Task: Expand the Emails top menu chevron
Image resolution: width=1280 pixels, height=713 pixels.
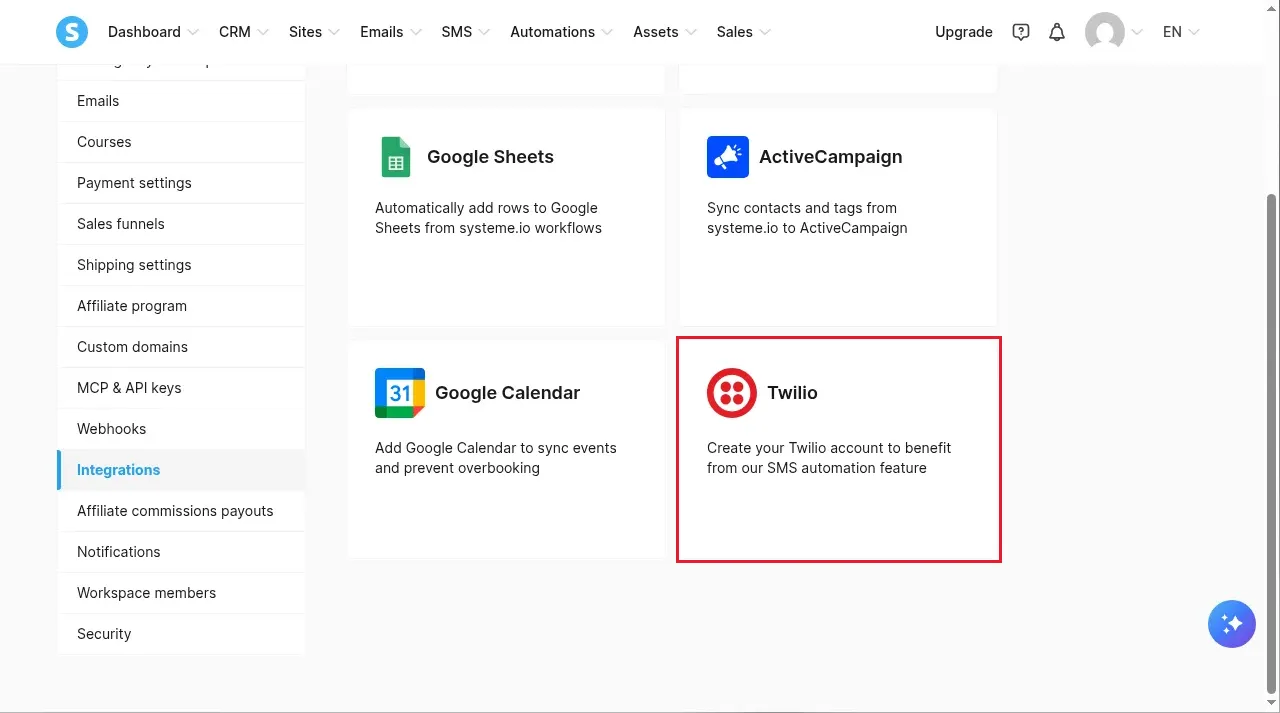Action: pyautogui.click(x=415, y=32)
